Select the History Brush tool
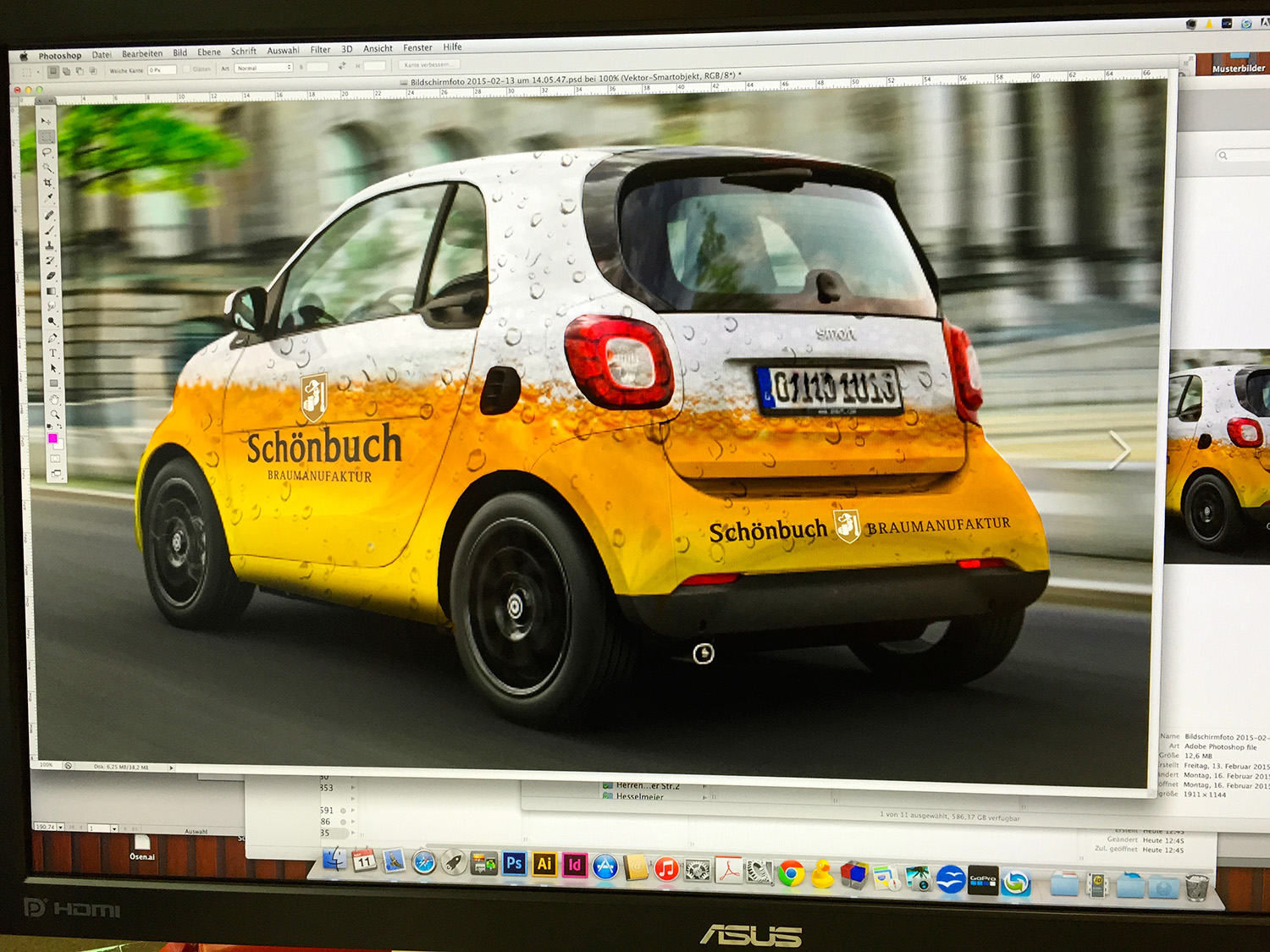Image resolution: width=1270 pixels, height=952 pixels. (50, 261)
